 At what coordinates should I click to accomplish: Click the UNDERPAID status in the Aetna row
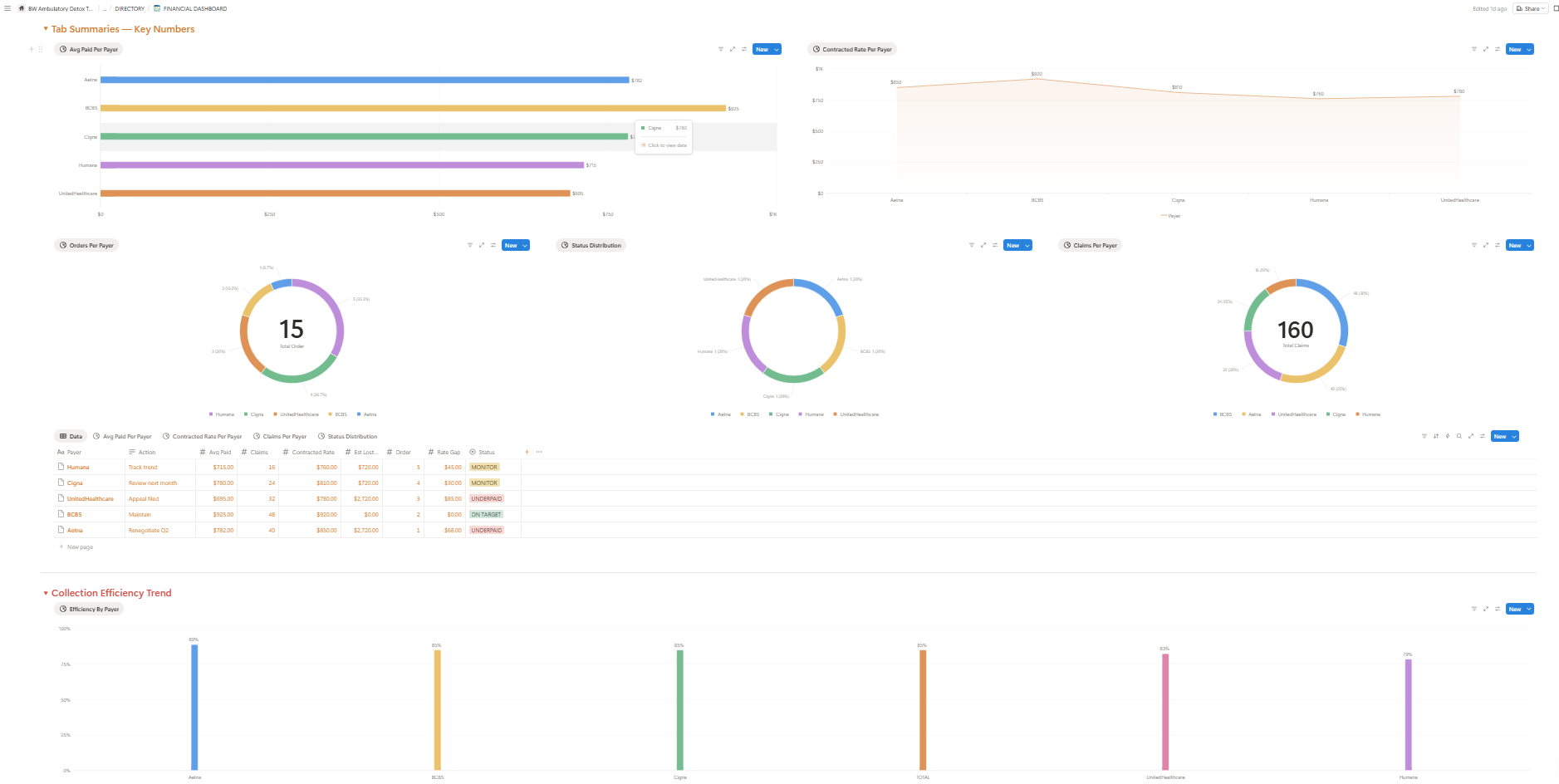tap(487, 531)
